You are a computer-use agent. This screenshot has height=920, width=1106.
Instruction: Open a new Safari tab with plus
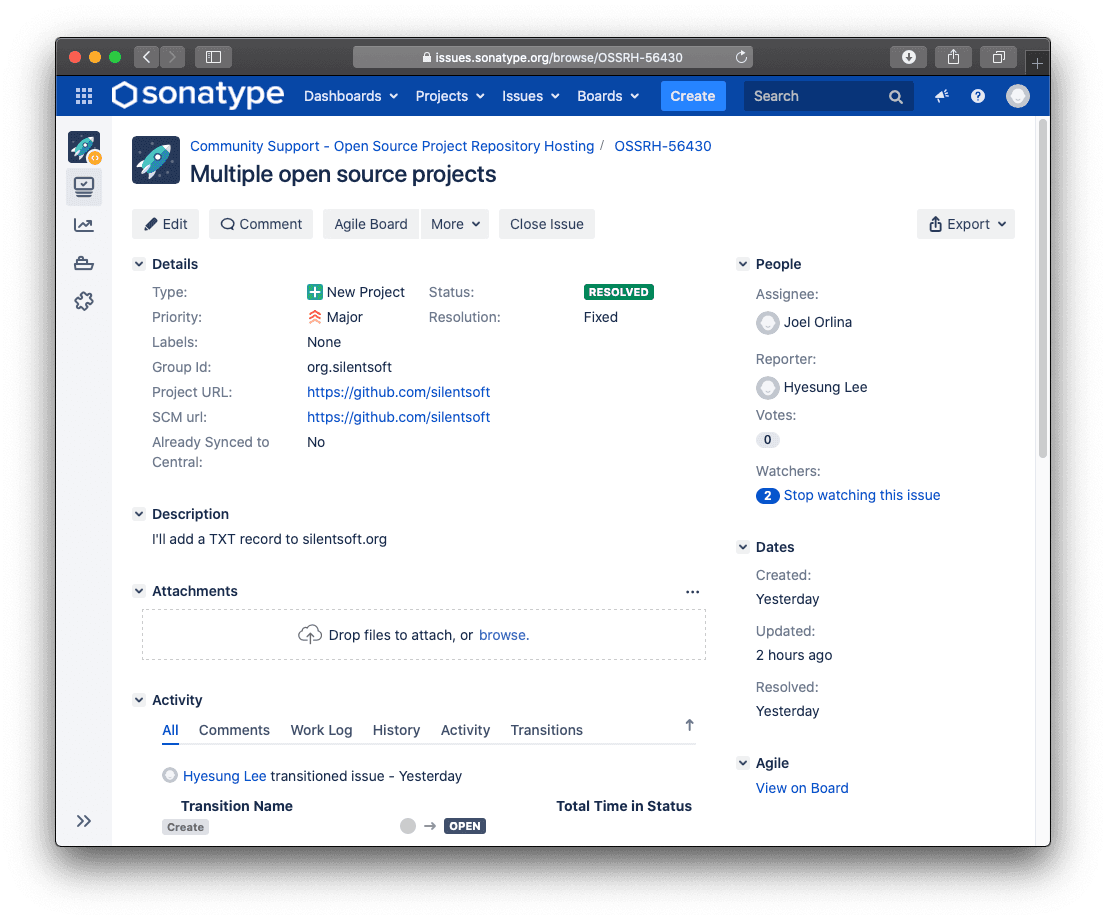coord(1037,63)
